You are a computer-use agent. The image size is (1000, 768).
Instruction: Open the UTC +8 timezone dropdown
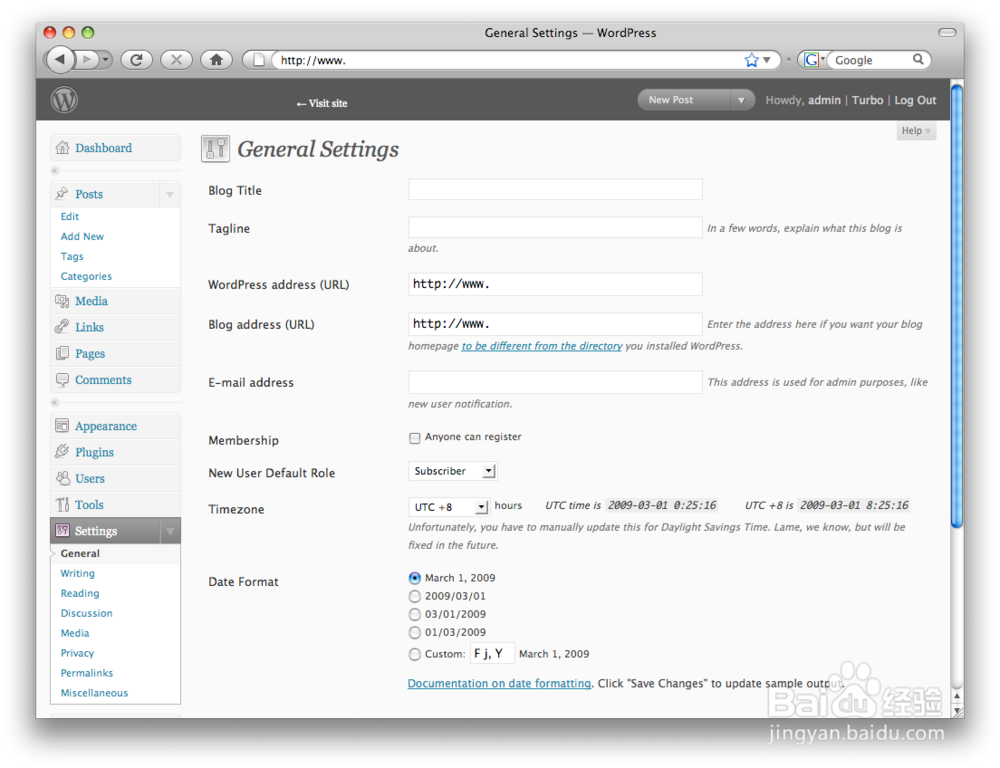click(x=449, y=506)
